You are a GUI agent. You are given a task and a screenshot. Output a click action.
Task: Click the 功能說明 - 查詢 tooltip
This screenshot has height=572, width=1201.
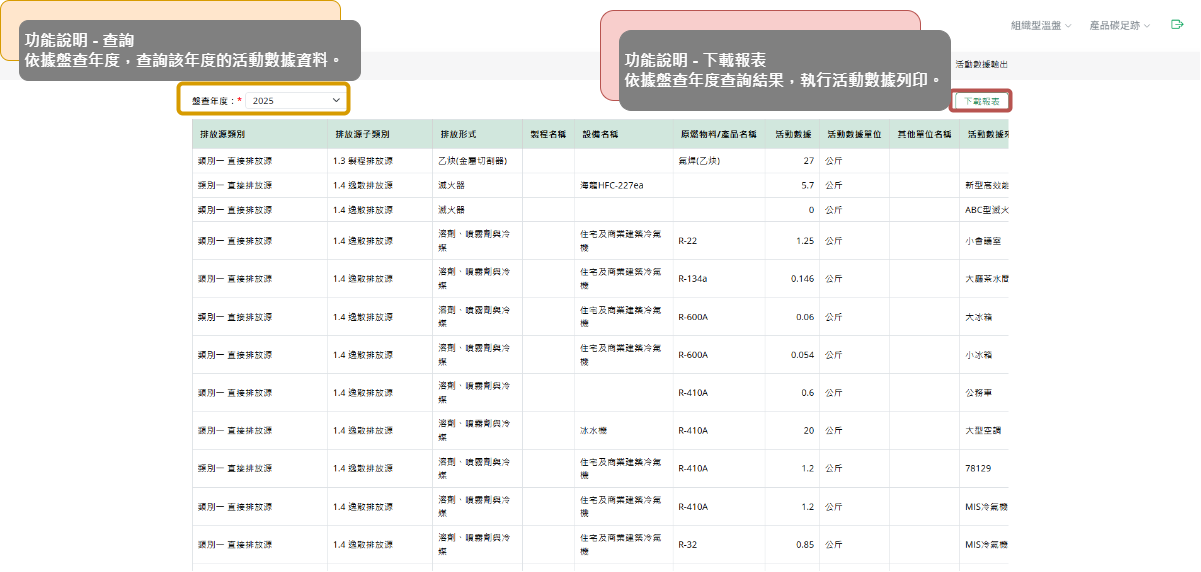pos(190,51)
